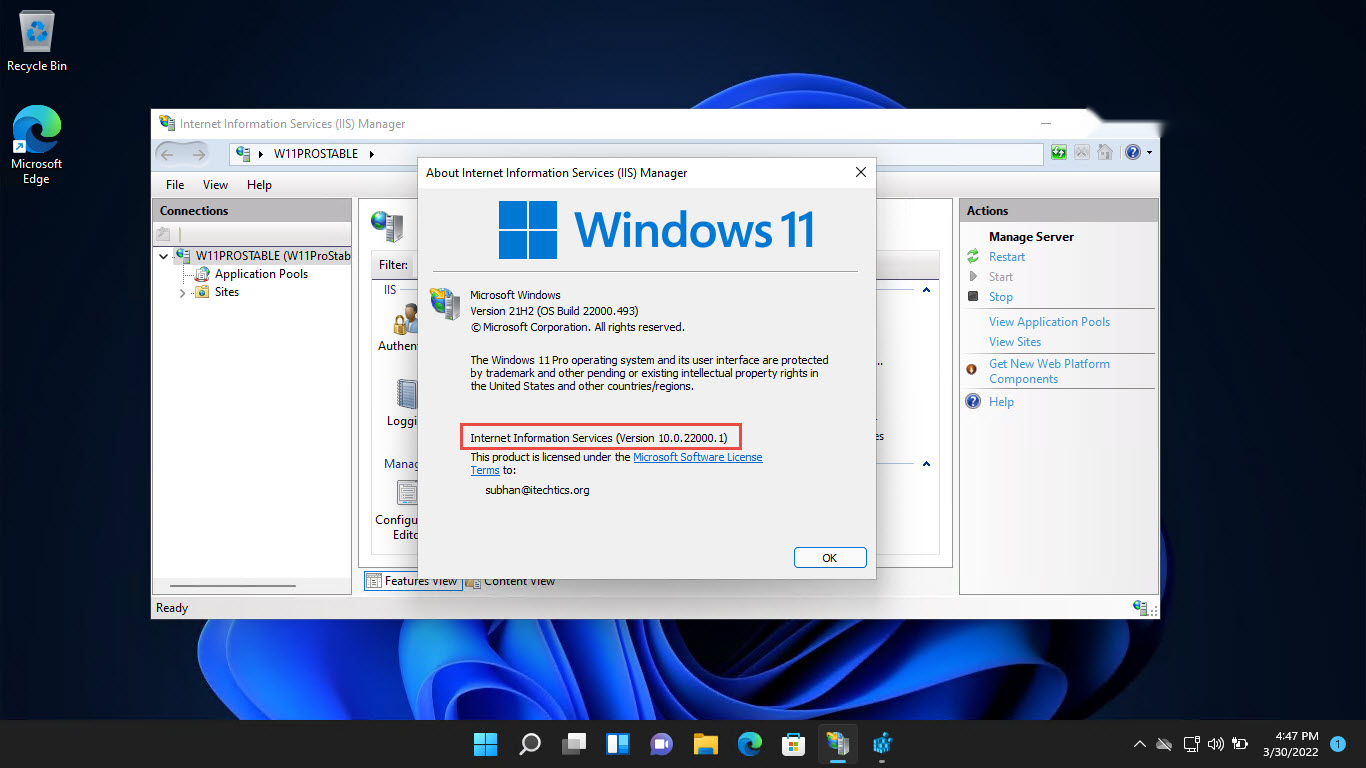Open the Windows Start button
The width and height of the screenshot is (1366, 768).
coord(485,744)
